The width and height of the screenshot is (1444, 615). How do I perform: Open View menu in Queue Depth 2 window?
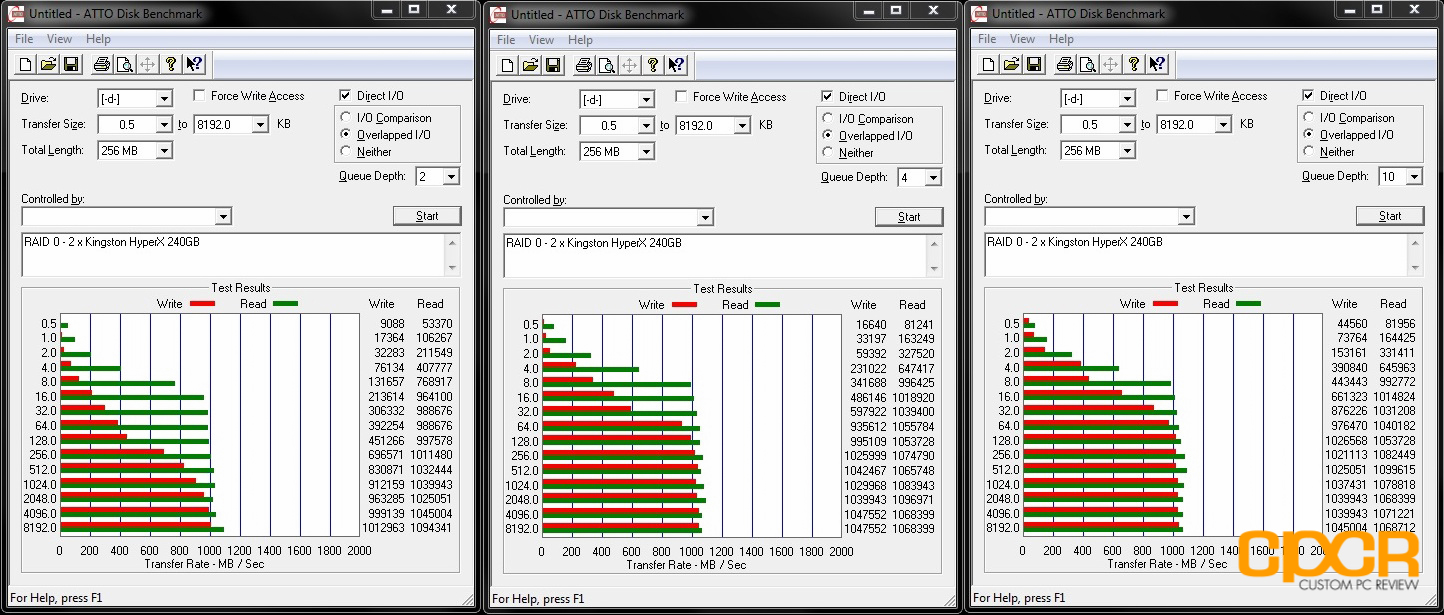coord(60,39)
